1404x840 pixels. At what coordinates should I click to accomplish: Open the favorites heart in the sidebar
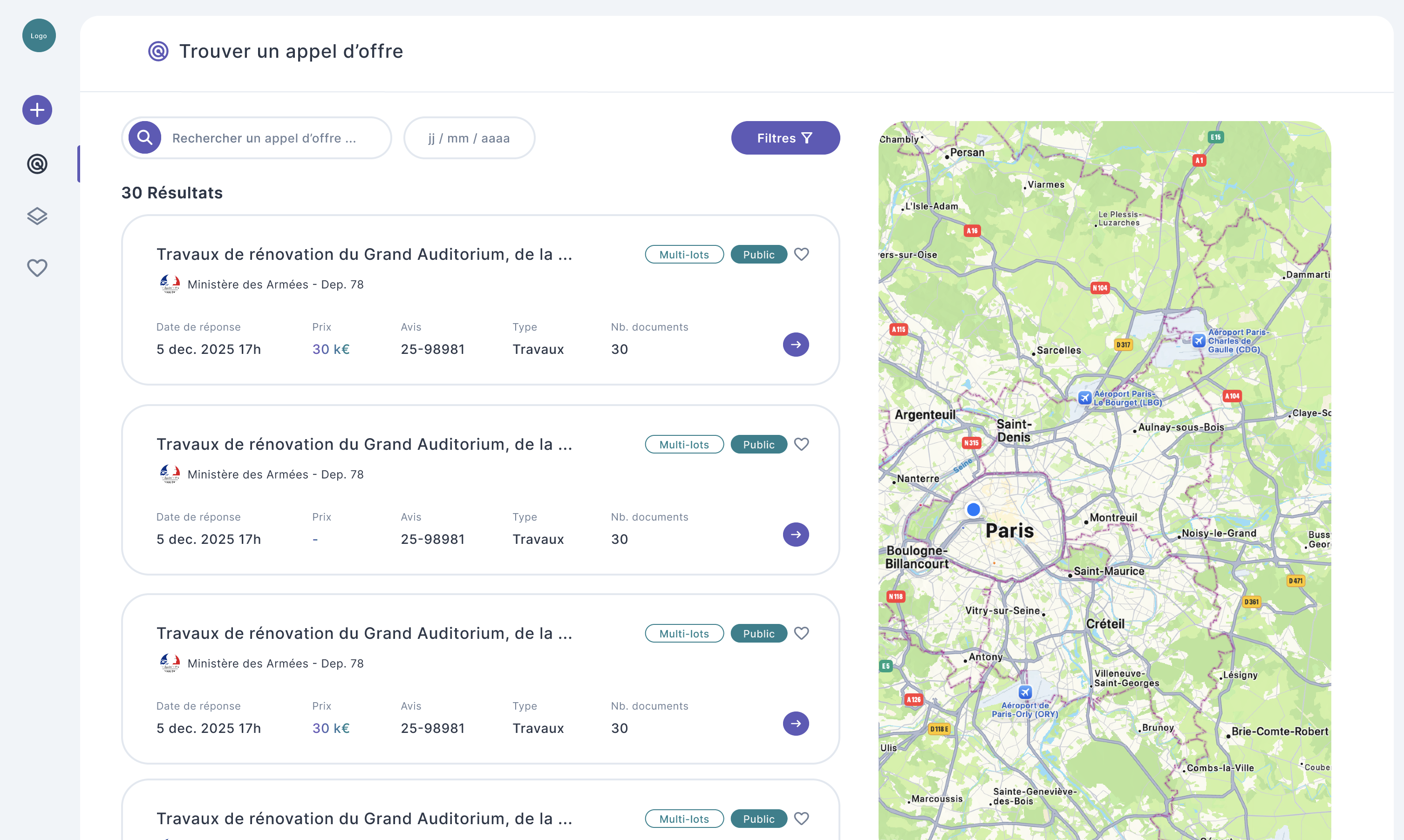(37, 267)
